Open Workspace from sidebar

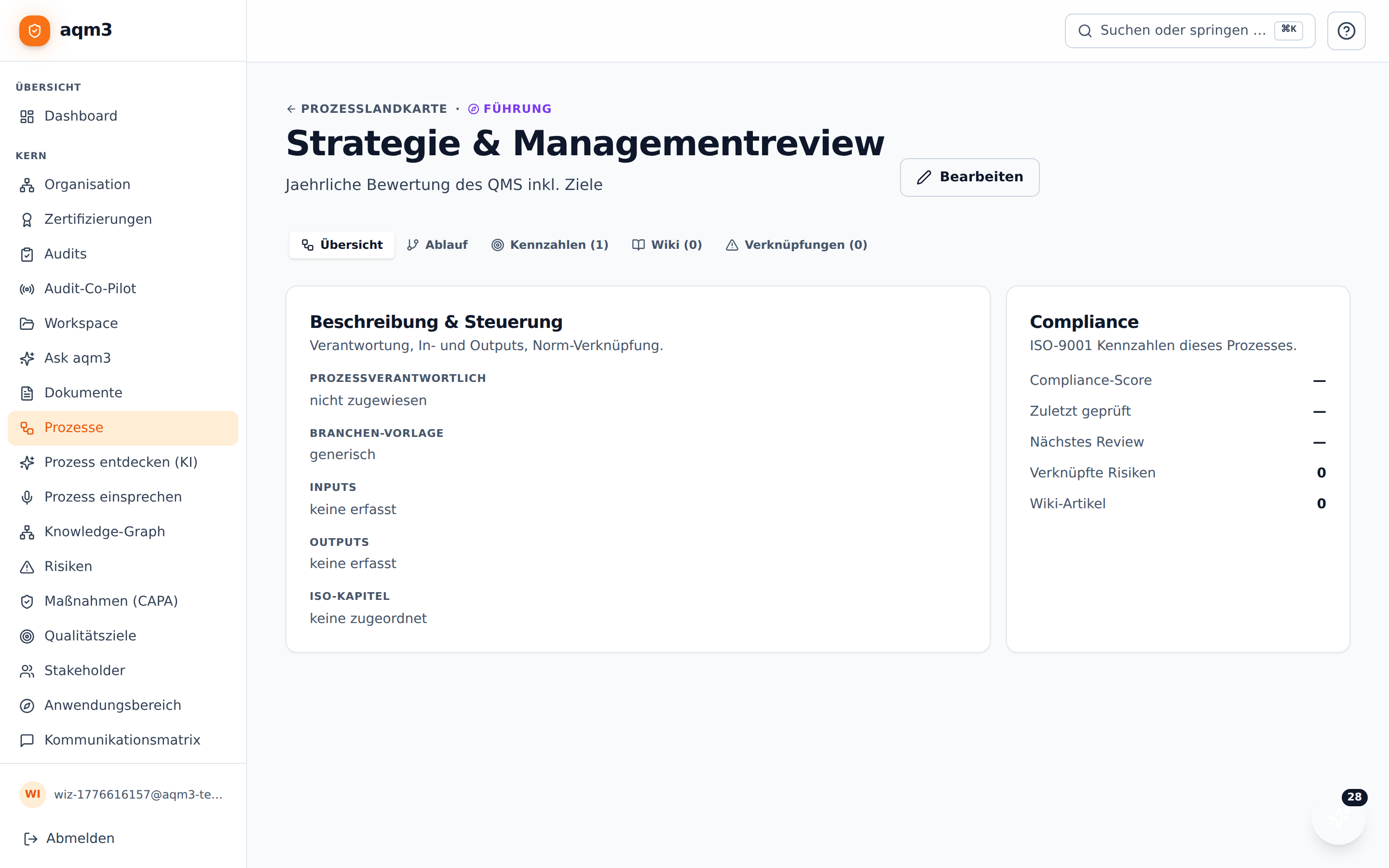tap(123, 324)
